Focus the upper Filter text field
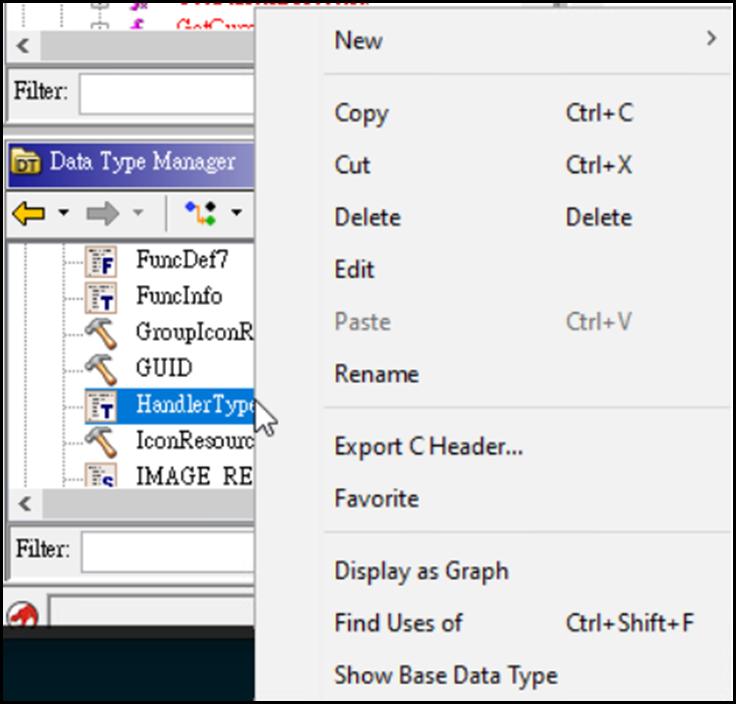This screenshot has width=736, height=704. pos(167,94)
